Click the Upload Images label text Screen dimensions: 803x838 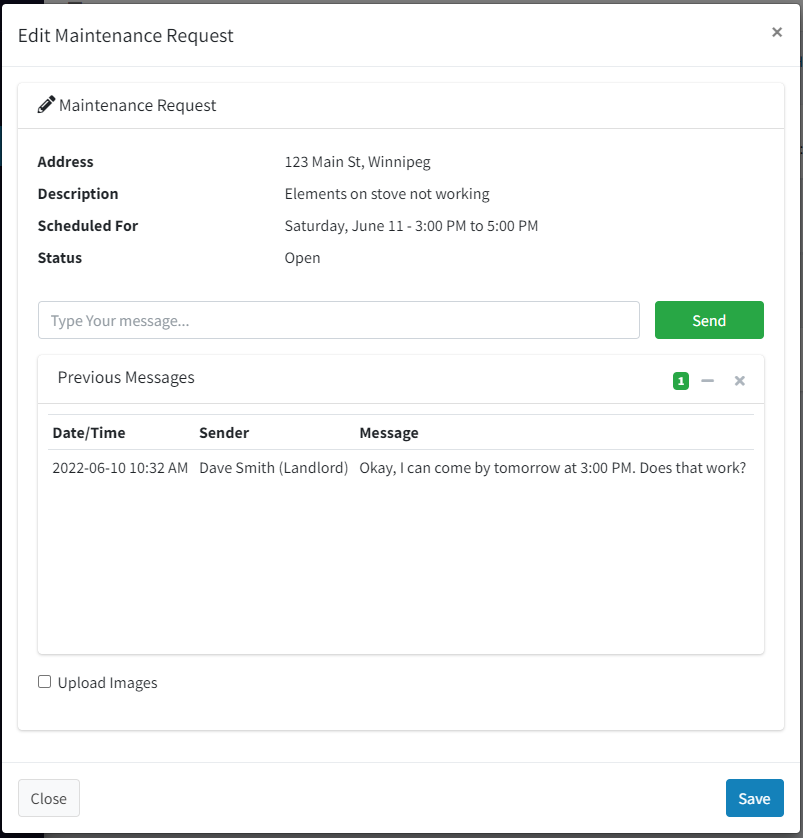tap(108, 683)
